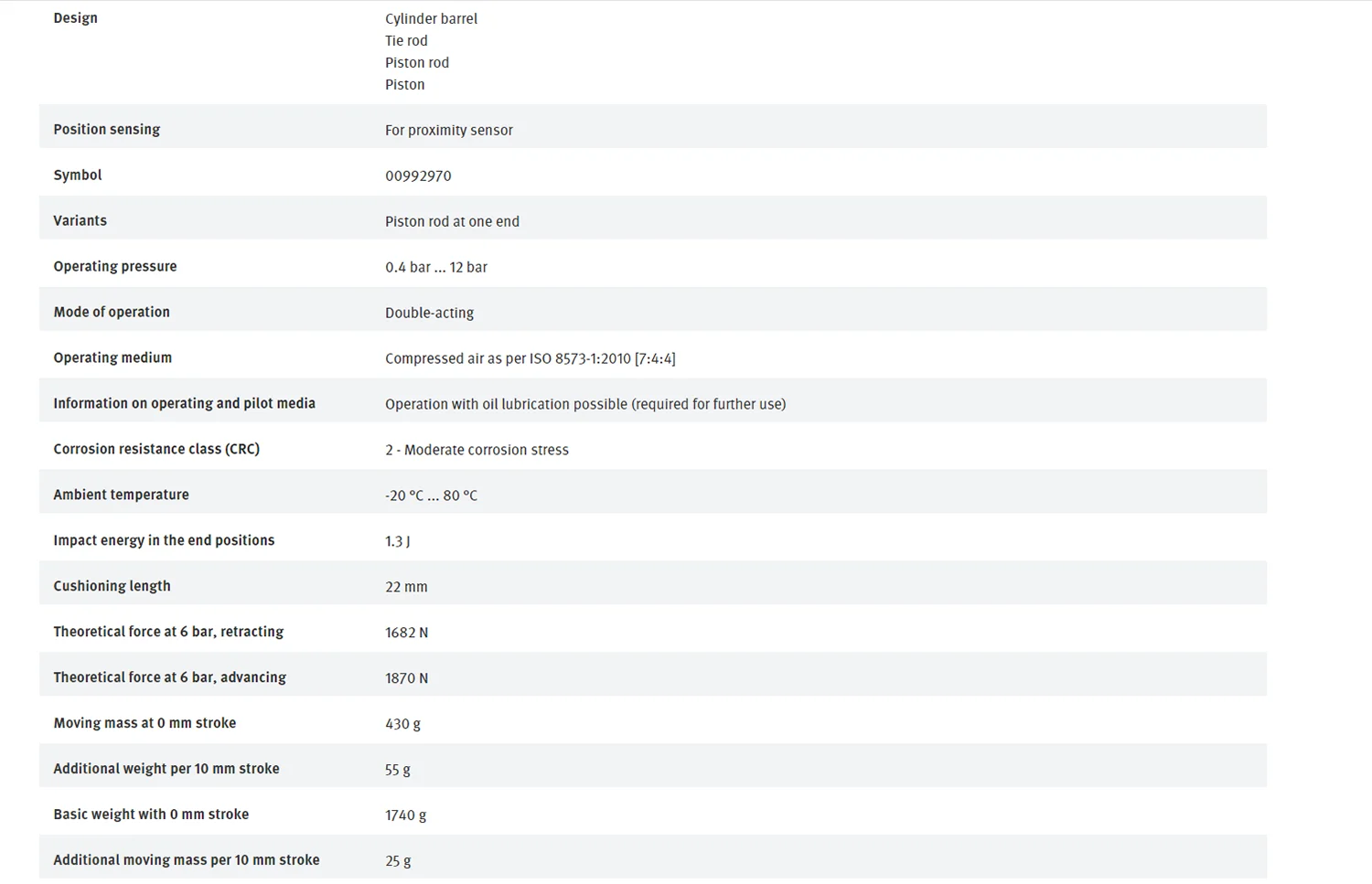Viewport: 1372px width, 884px height.
Task: Click the Ambient temperature value -20 °C ... 80 °C
Action: (x=431, y=495)
